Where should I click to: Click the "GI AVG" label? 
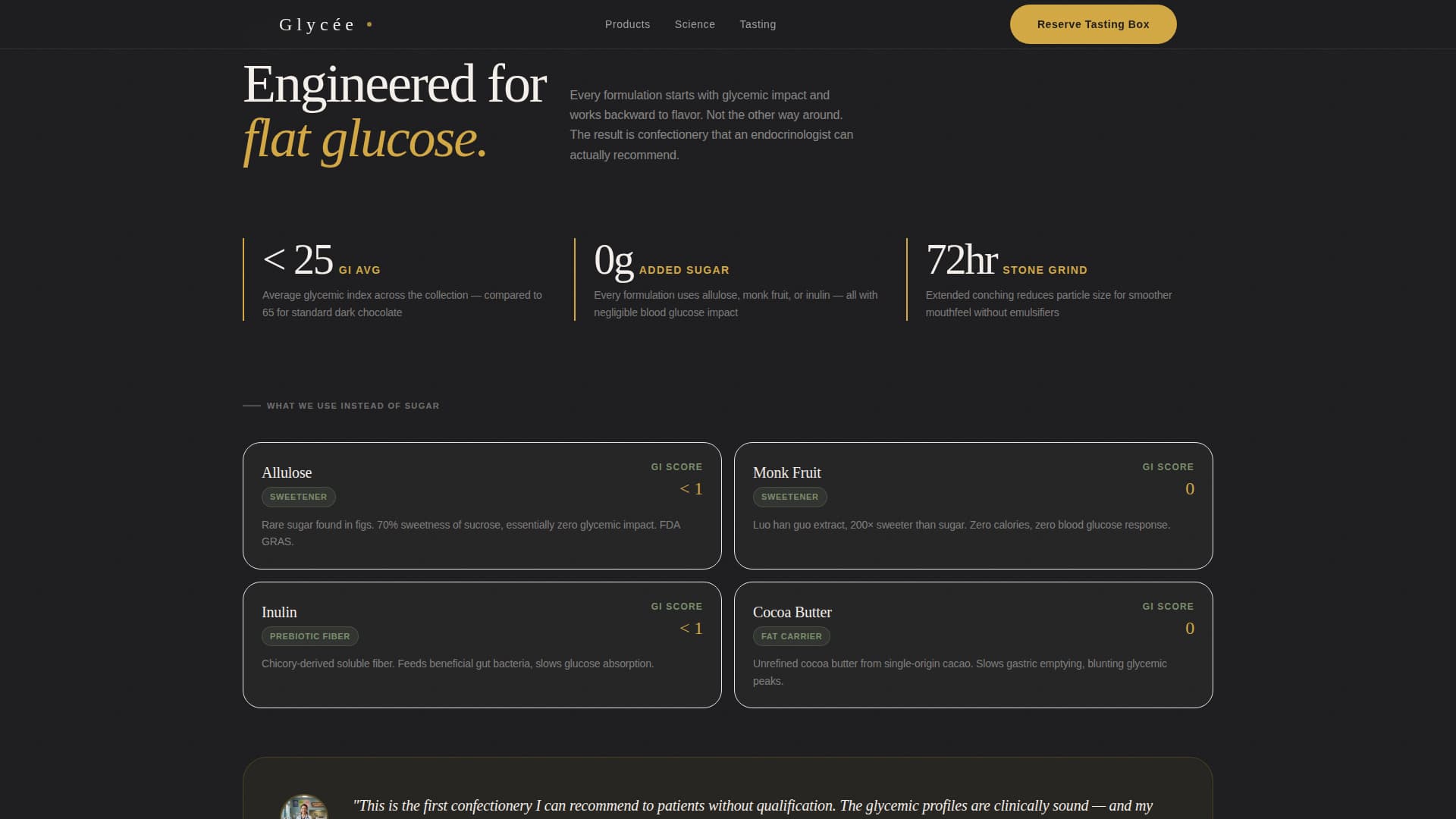pos(359,270)
